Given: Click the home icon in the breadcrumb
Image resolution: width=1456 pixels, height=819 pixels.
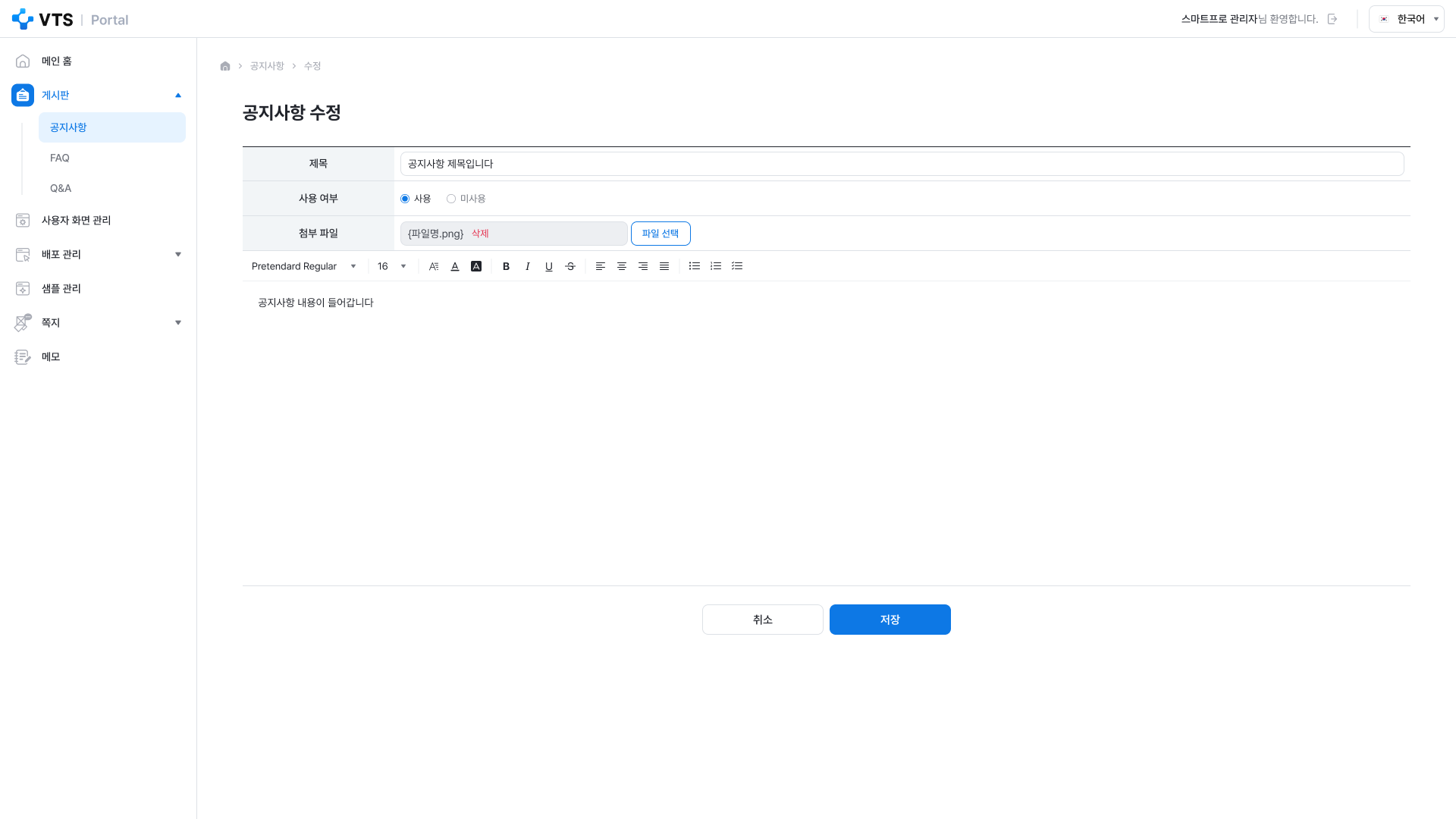Looking at the screenshot, I should pyautogui.click(x=225, y=66).
